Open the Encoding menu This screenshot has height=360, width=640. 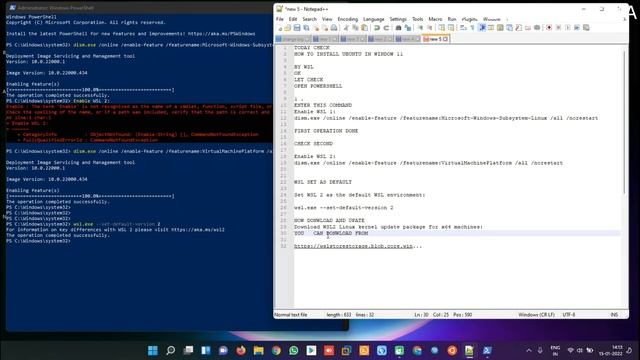pos(347,19)
